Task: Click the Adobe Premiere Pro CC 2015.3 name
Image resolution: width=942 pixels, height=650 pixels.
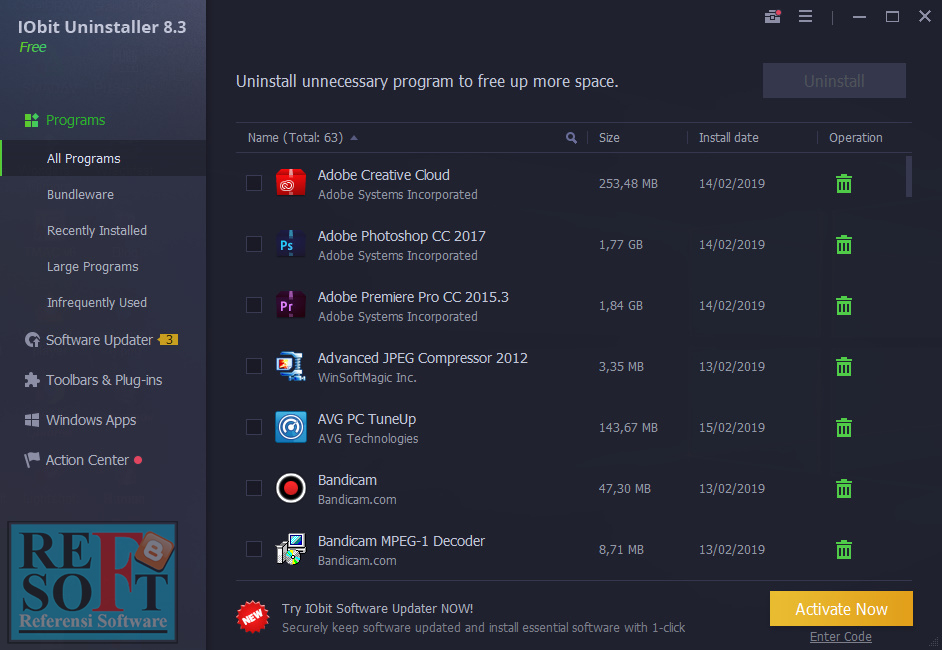Action: pos(413,297)
